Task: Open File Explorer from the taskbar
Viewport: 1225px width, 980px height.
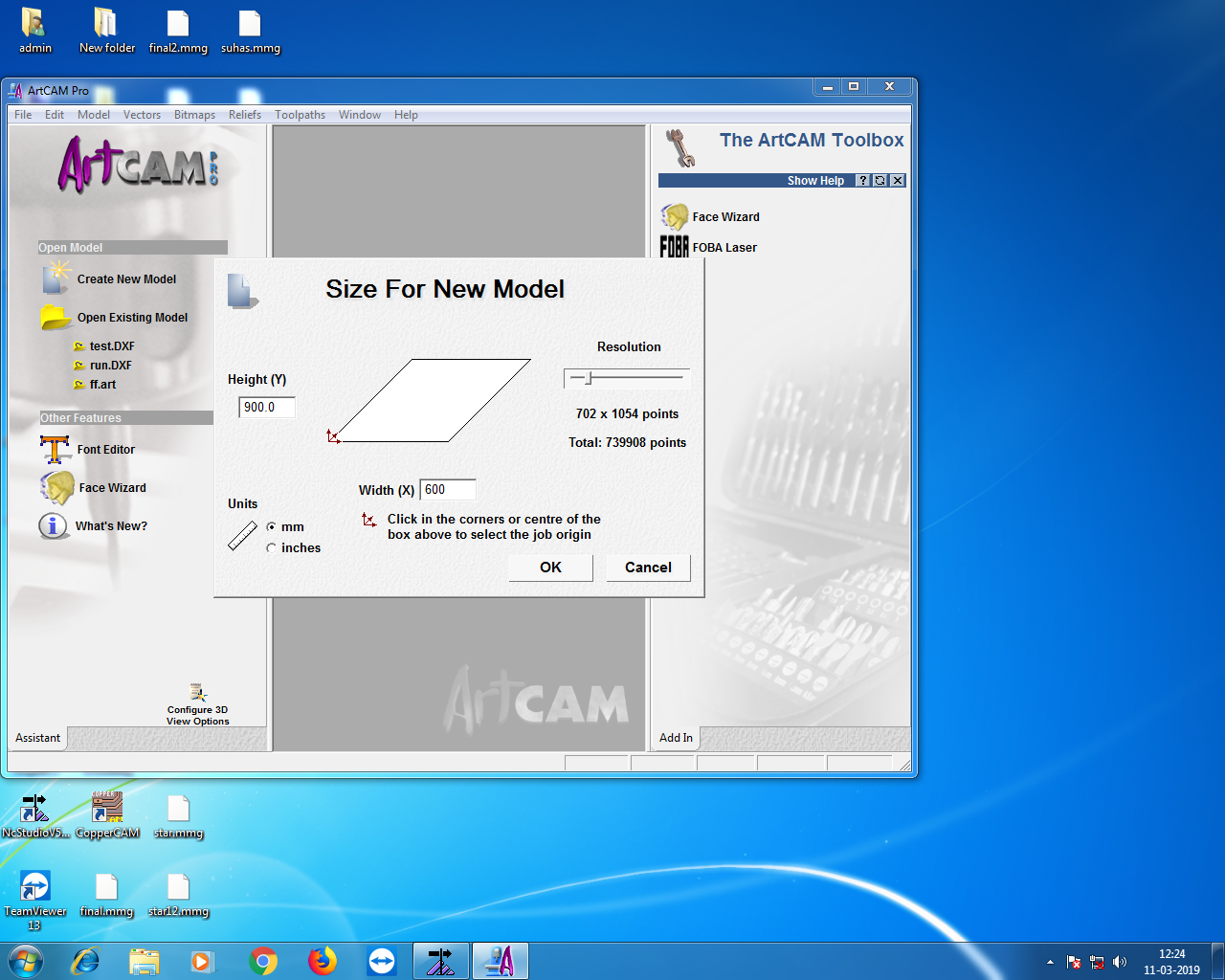Action: [x=145, y=961]
